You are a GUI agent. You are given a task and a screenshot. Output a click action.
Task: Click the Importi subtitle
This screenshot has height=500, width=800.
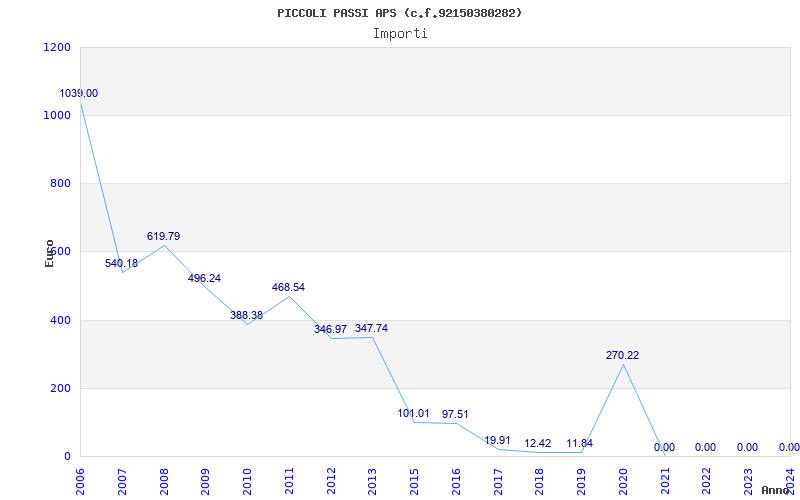coord(400,33)
